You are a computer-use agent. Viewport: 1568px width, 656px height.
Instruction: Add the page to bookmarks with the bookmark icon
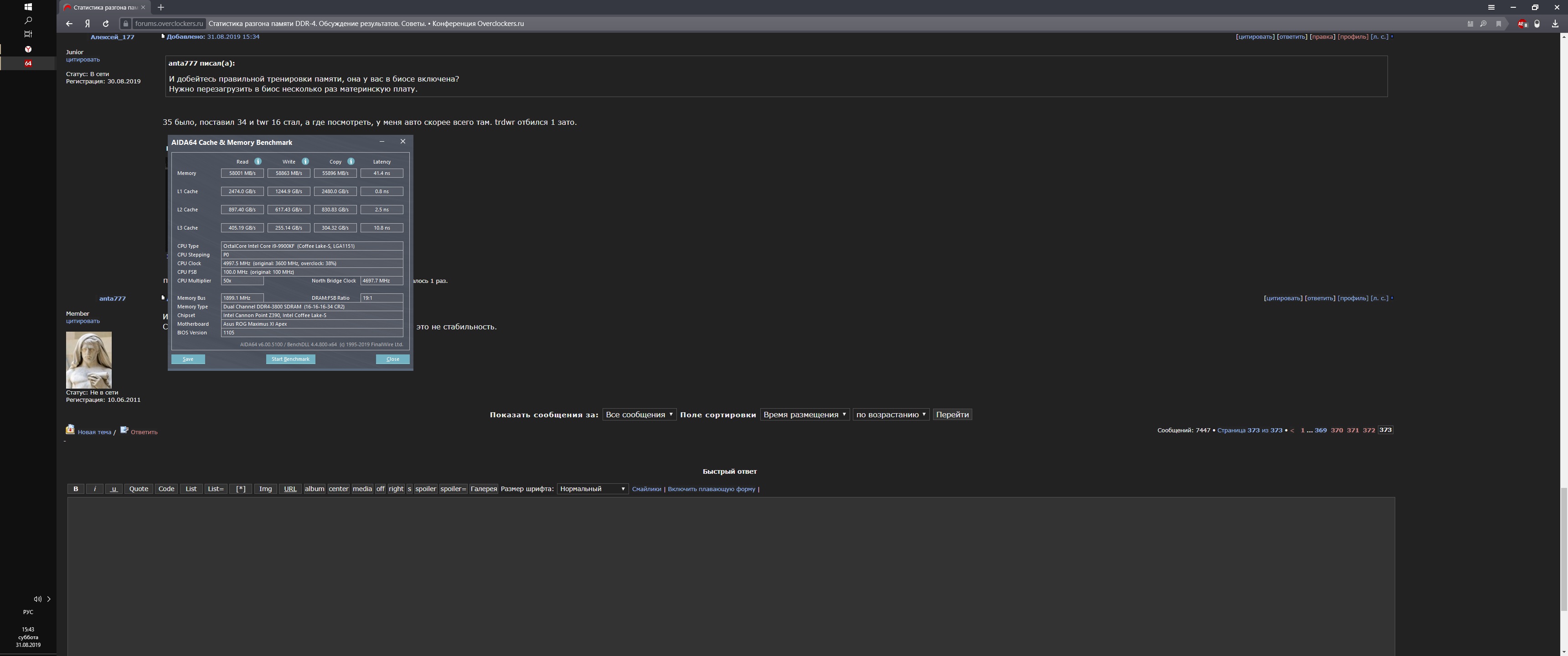click(1499, 24)
